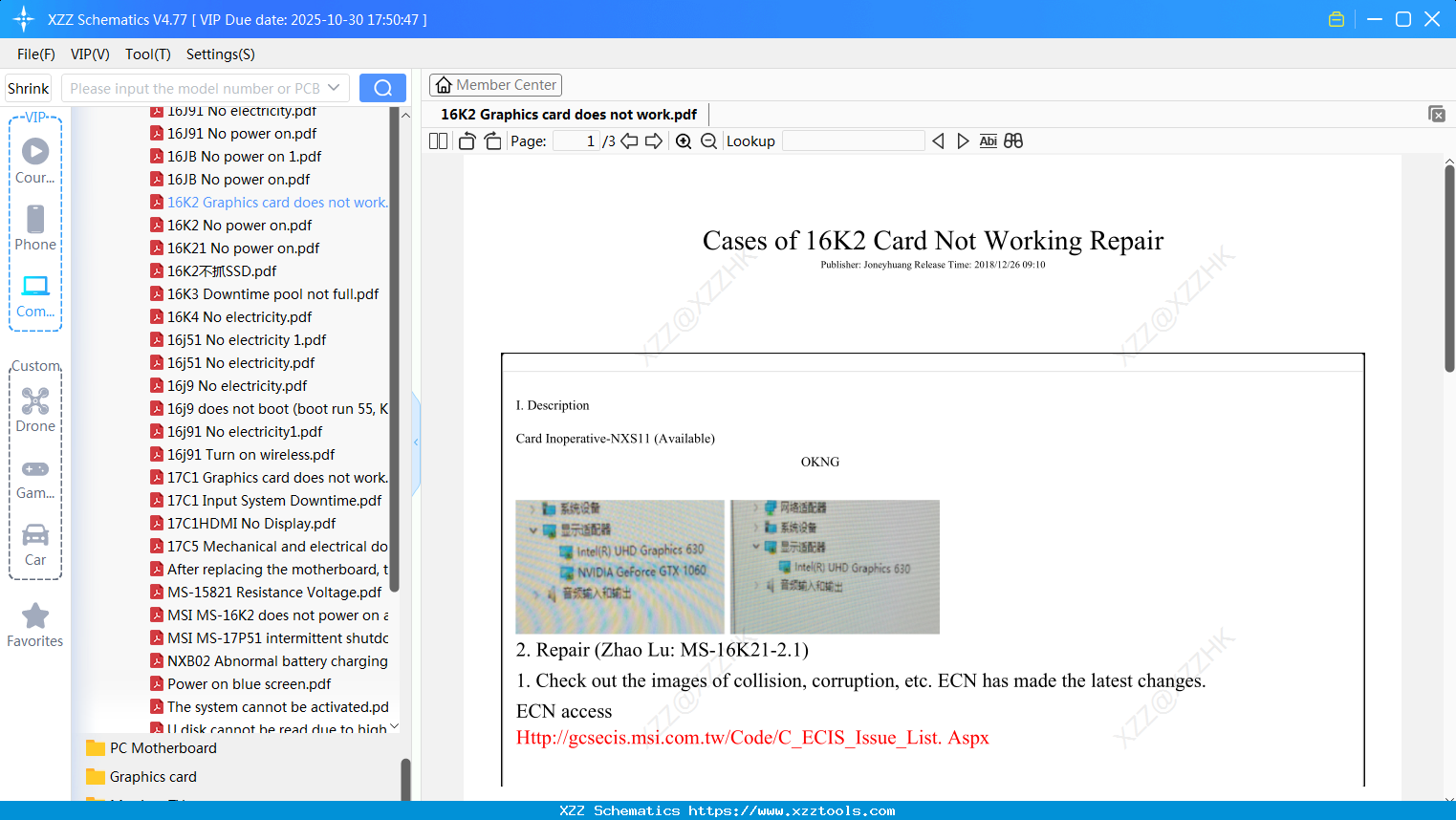1456x820 pixels.
Task: Click the xzztools.com link in status bar
Action: pos(792,810)
